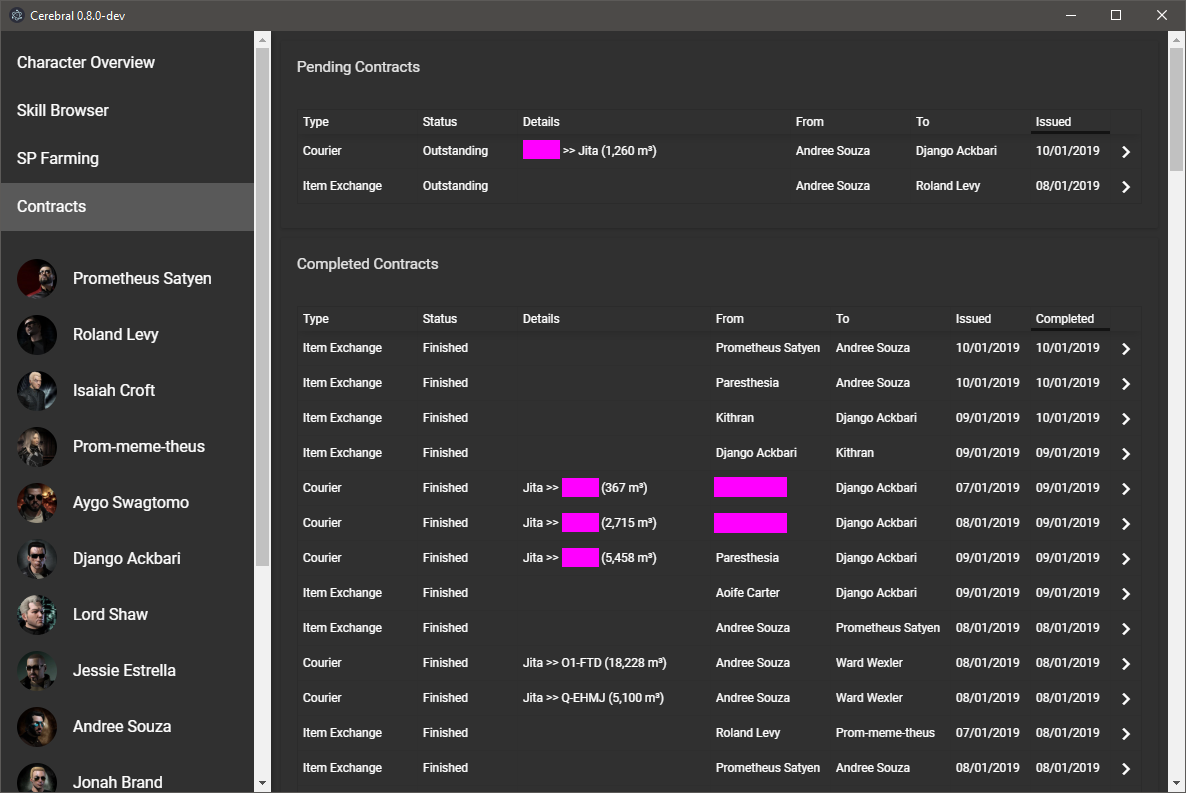The width and height of the screenshot is (1186, 793).
Task: Sort pending contracts by Status header
Action: [x=439, y=122]
